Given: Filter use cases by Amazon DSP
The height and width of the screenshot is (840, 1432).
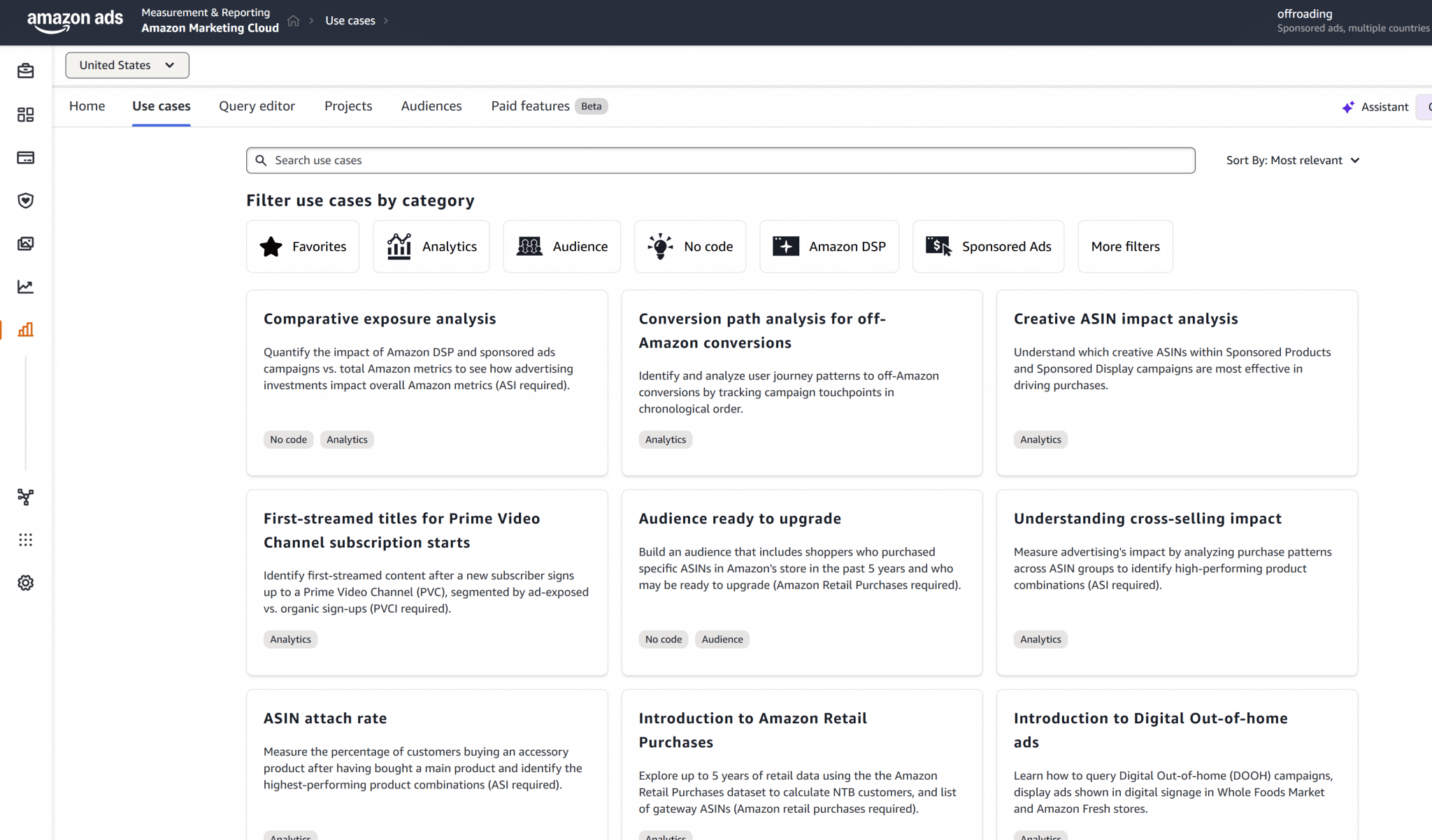Looking at the screenshot, I should [829, 247].
